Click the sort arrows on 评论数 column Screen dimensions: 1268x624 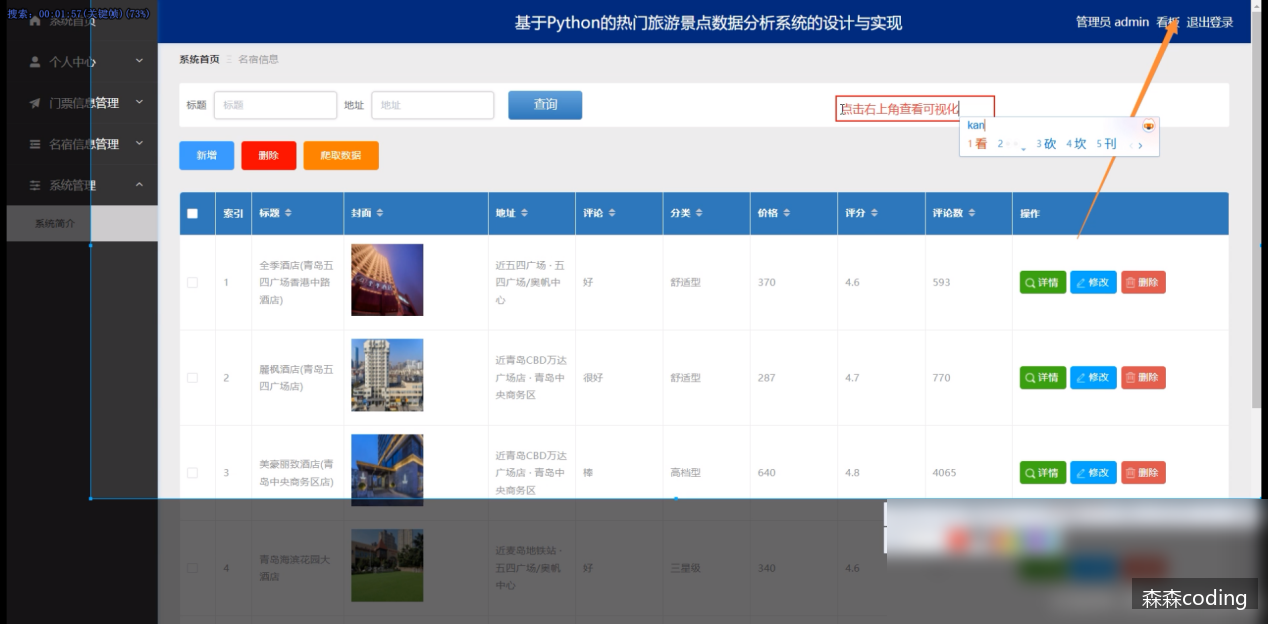tap(974, 213)
